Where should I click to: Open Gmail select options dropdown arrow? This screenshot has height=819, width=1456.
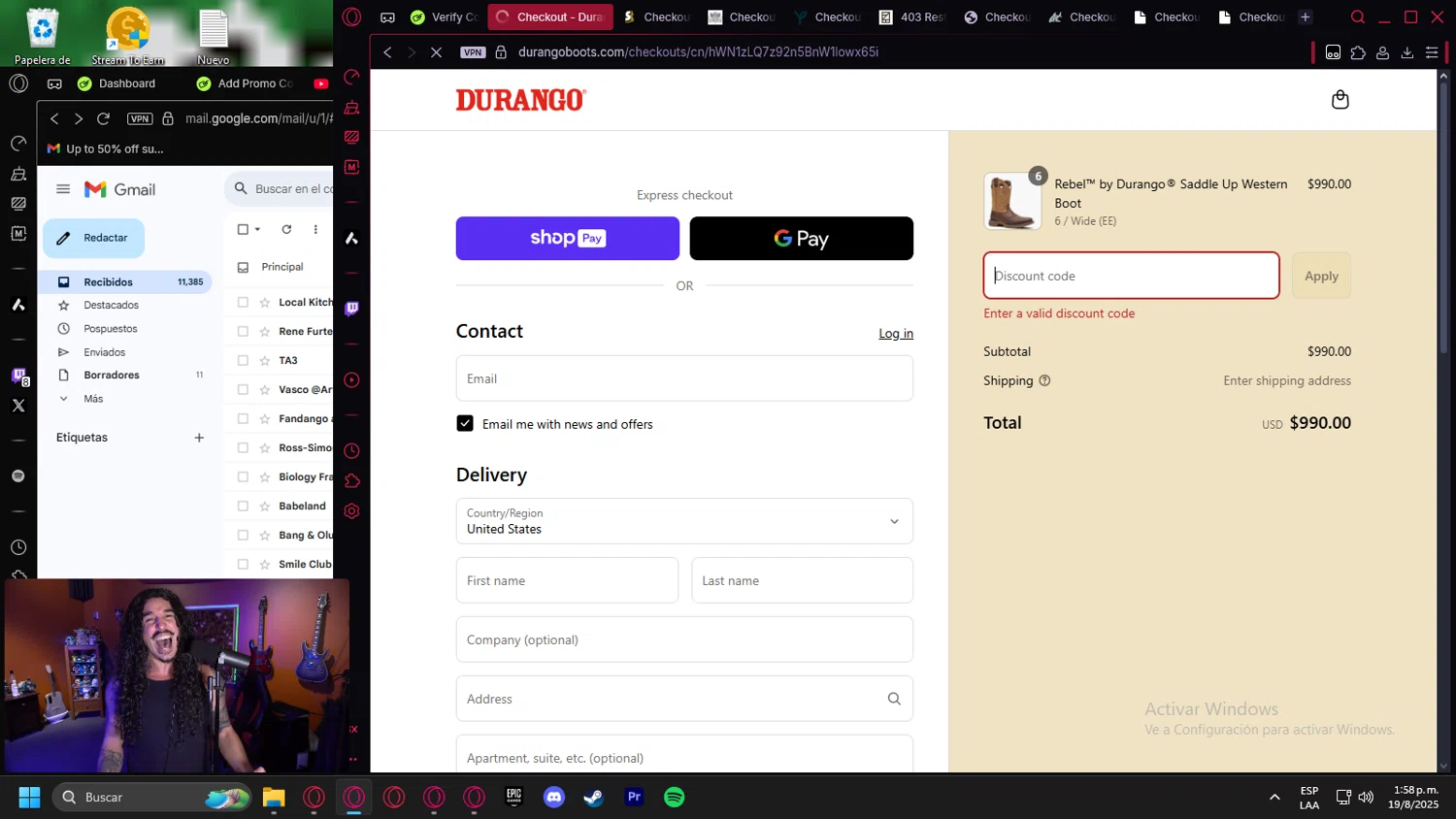point(257,229)
